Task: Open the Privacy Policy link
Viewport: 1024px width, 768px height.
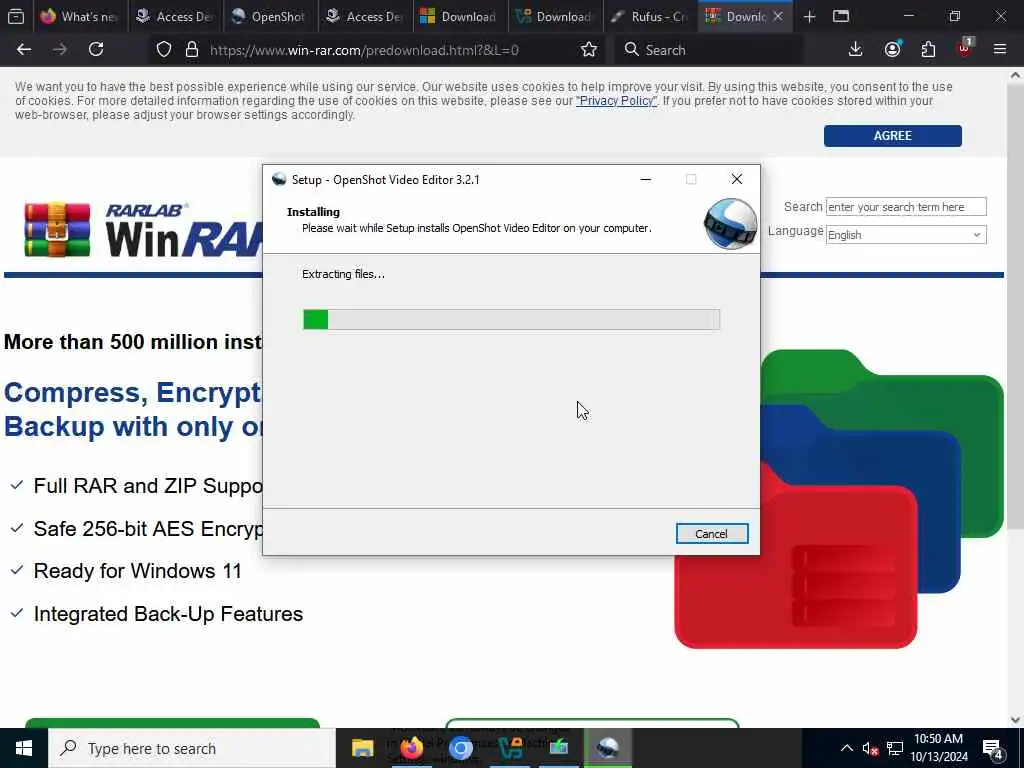Action: pyautogui.click(x=616, y=101)
